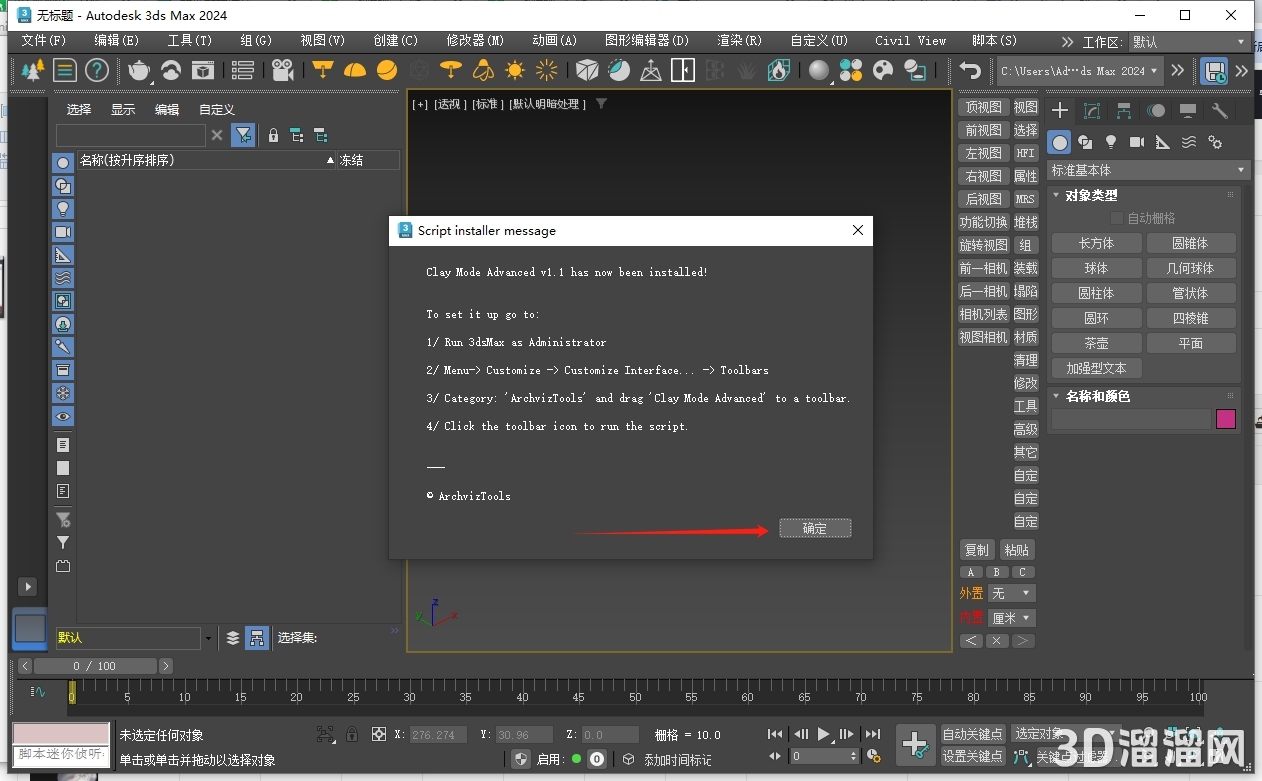The height and width of the screenshot is (781, 1262).
Task: Open the Utilities wrench panel tab
Action: 1219,110
